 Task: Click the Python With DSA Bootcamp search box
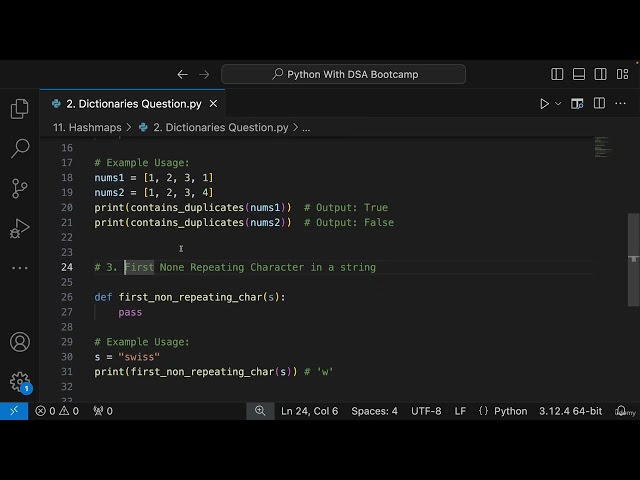343,74
